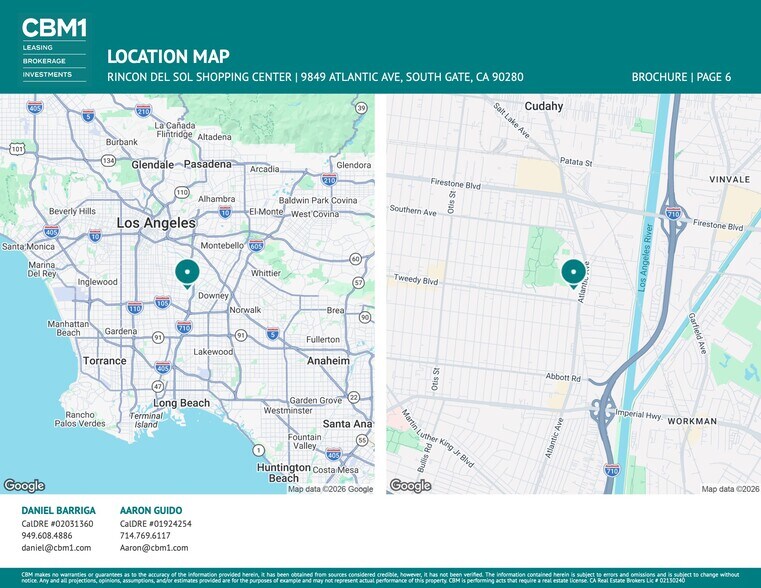761x588 pixels.
Task: Click the Route 110 circle shield near Alhambra
Action: coord(182,193)
